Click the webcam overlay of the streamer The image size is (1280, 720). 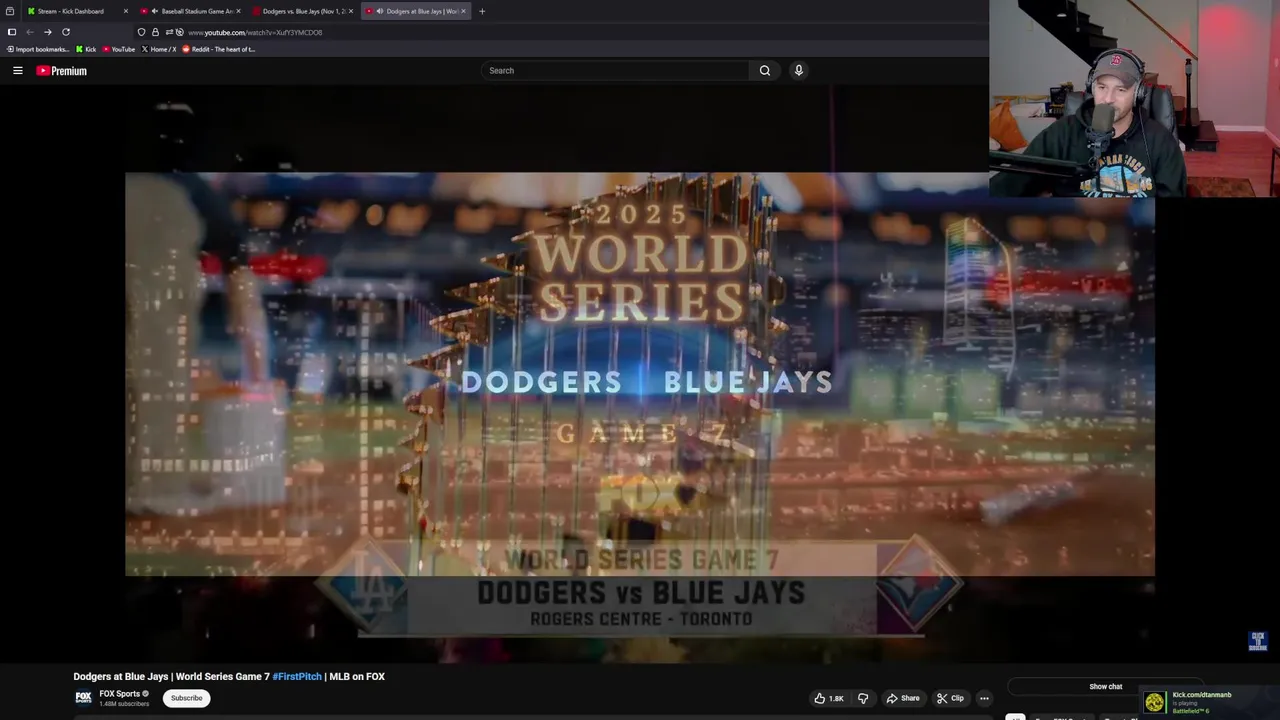pos(1134,98)
